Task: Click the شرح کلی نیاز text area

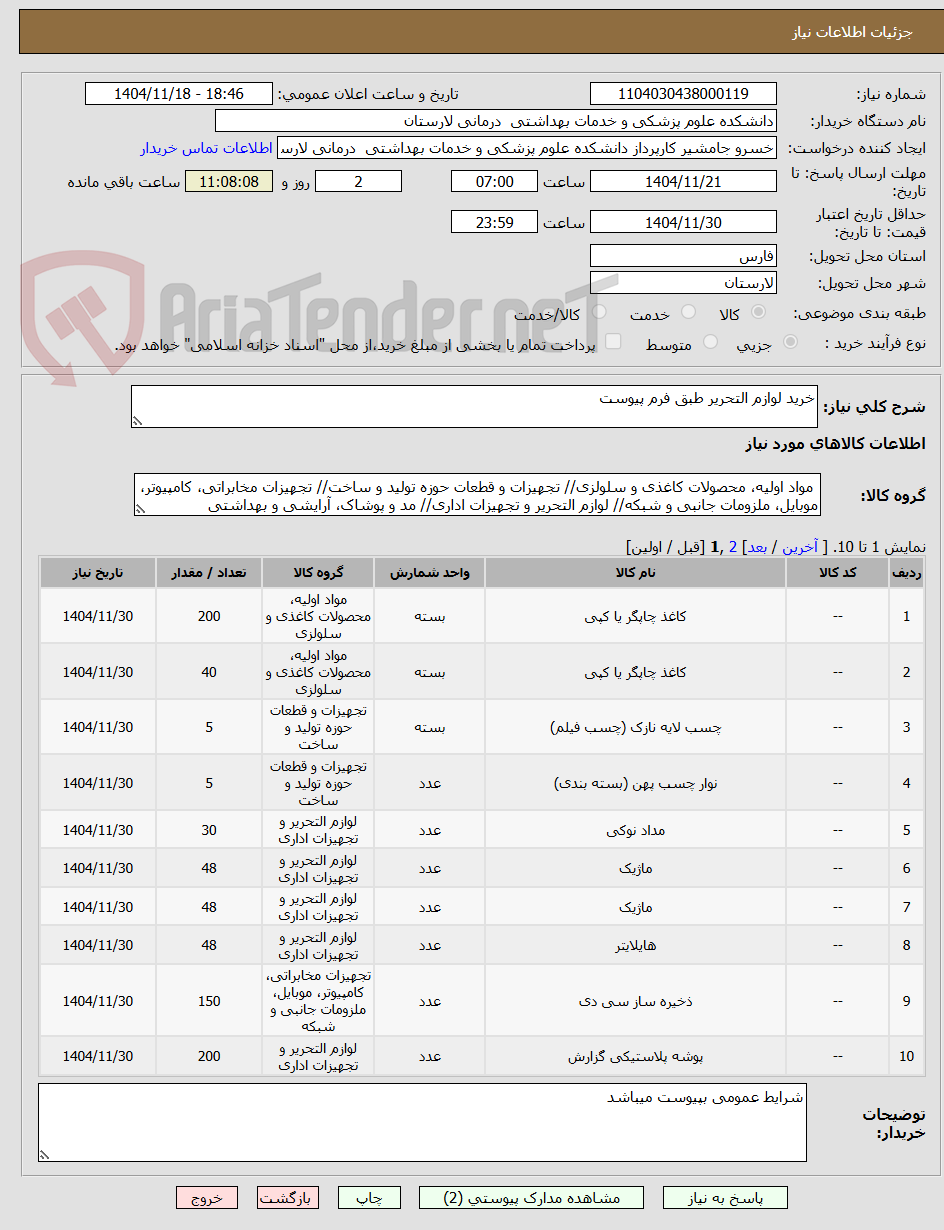Action: point(474,407)
